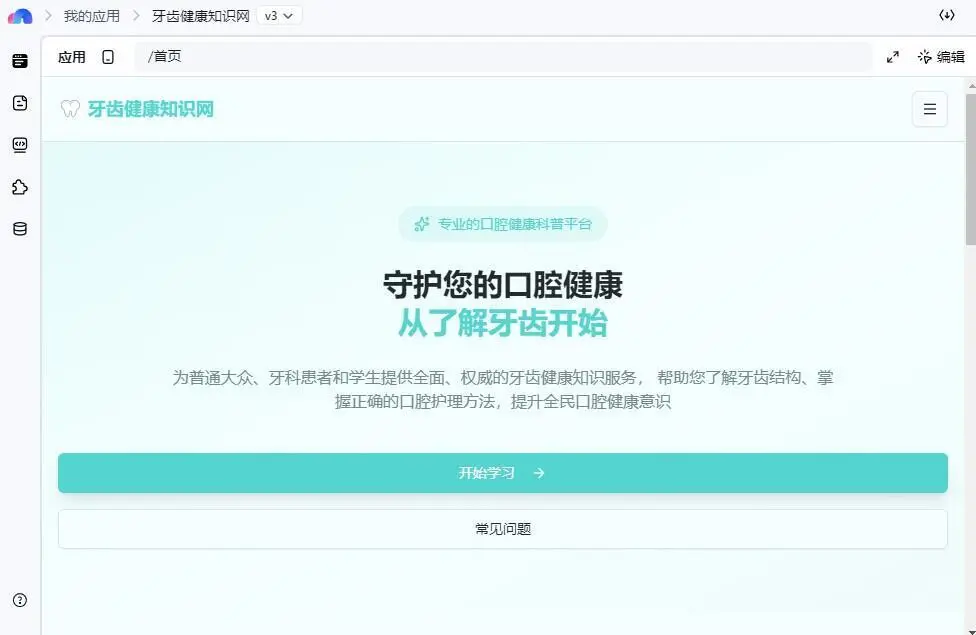
Task: Click the expand fullscreen icon near 编辑
Action: [x=892, y=57]
